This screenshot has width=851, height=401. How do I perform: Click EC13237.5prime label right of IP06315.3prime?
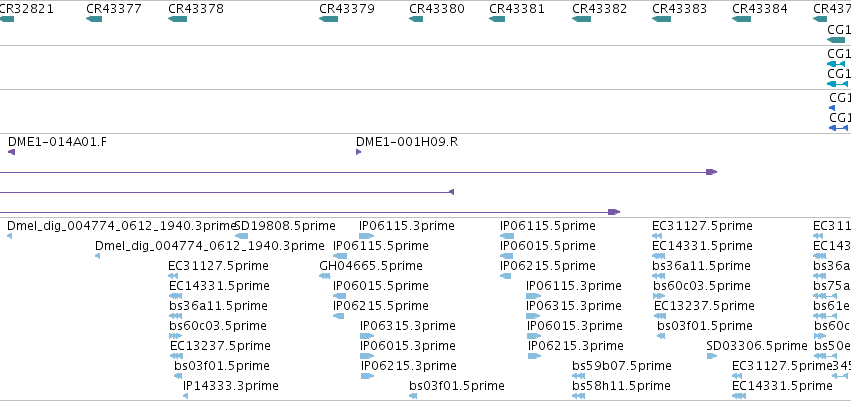click(704, 305)
